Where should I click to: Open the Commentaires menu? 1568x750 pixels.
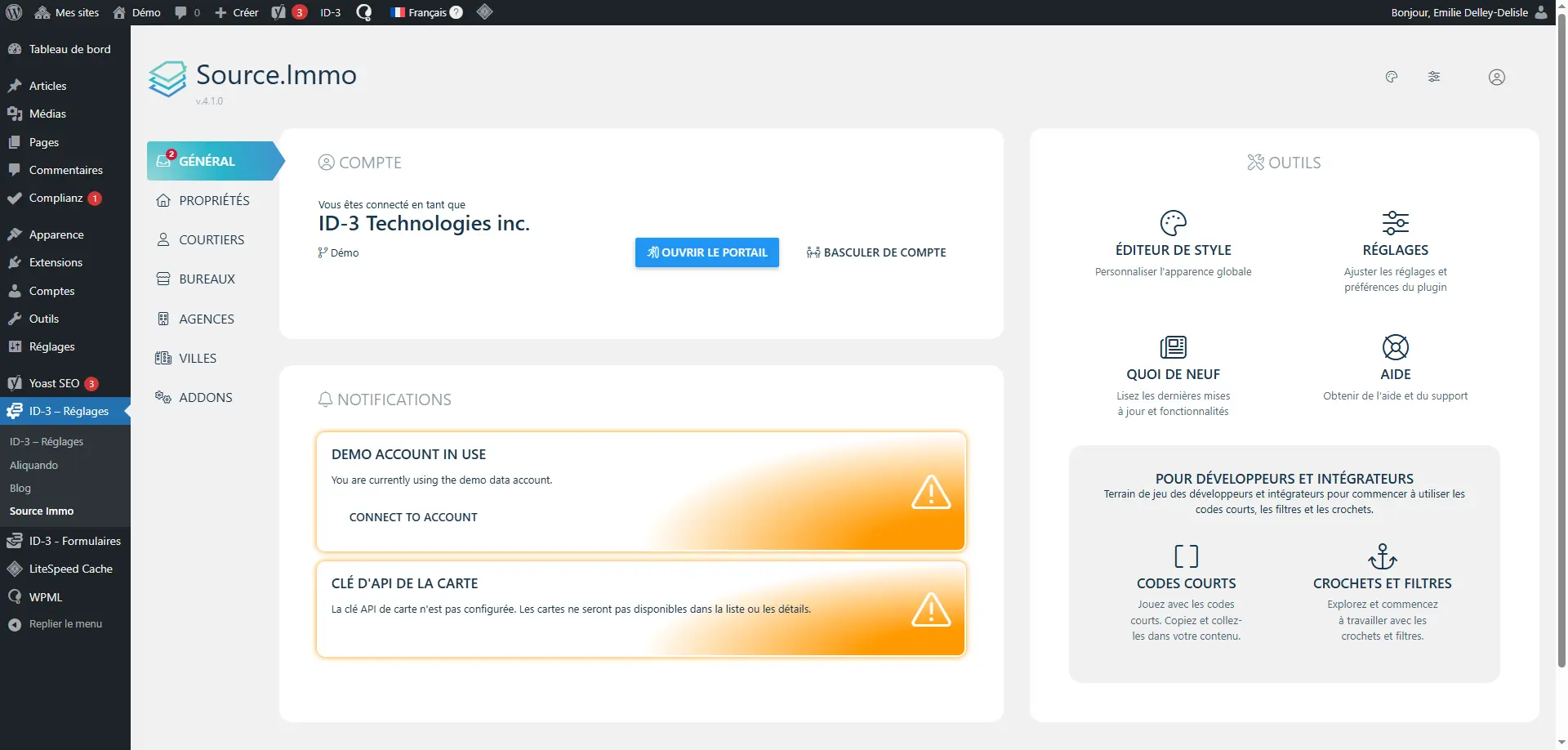tap(65, 170)
